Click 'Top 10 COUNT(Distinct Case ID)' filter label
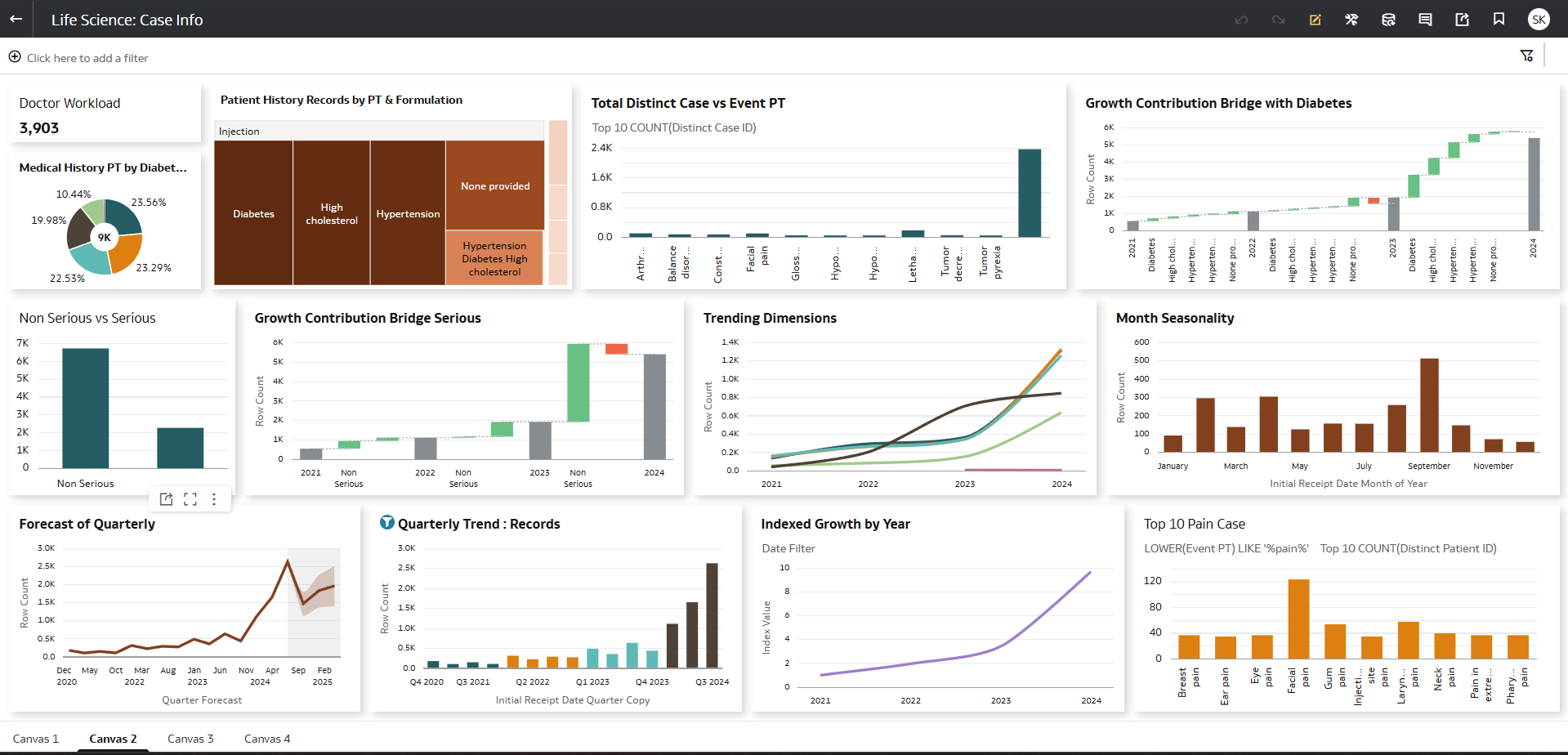The image size is (1568, 755). 674,127
